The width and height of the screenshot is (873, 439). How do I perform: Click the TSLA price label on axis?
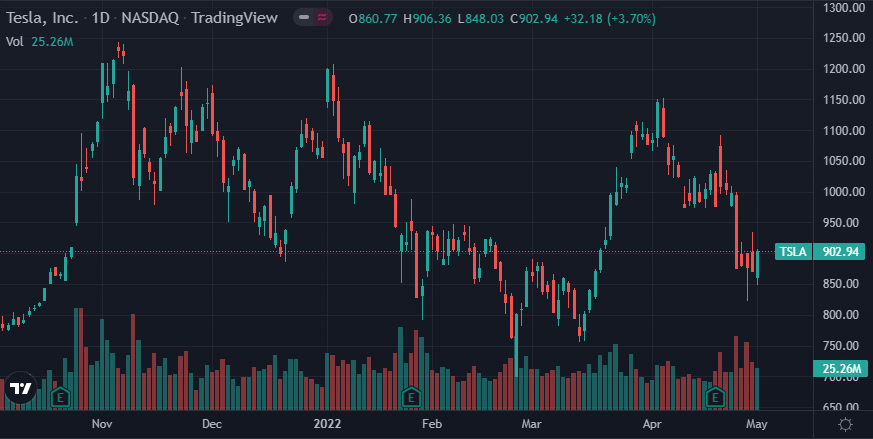coord(791,252)
